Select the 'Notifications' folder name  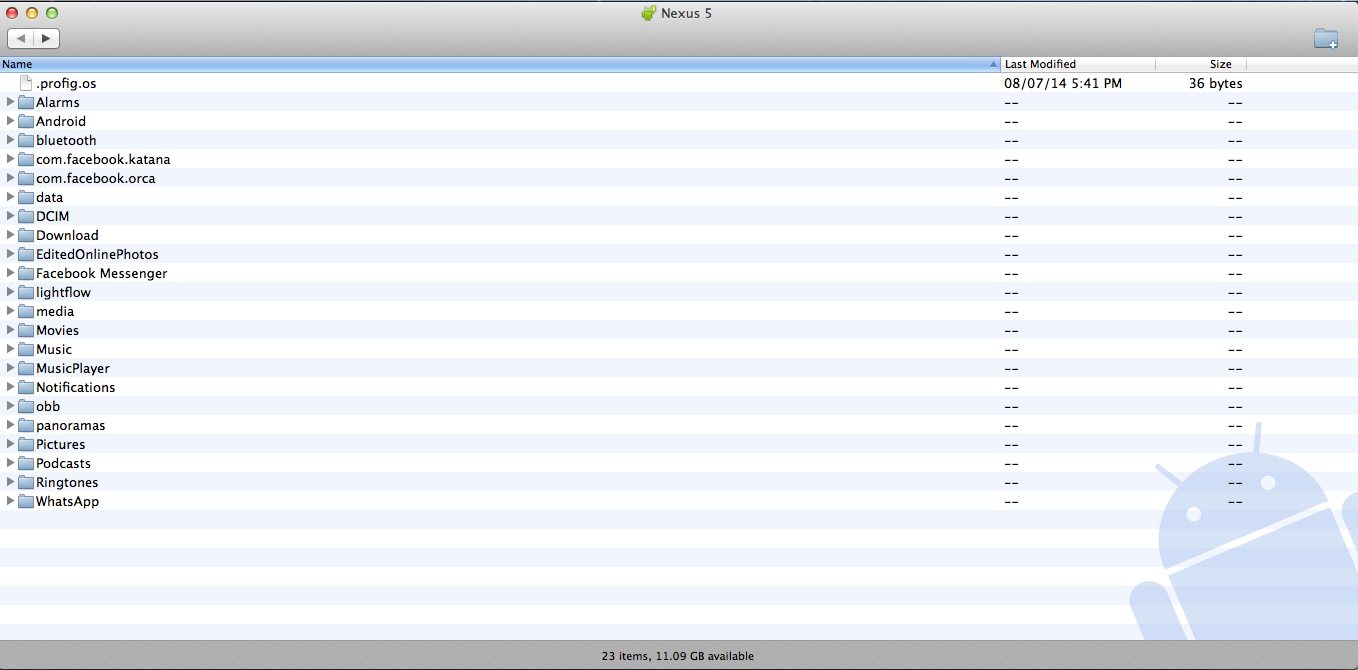[76, 387]
